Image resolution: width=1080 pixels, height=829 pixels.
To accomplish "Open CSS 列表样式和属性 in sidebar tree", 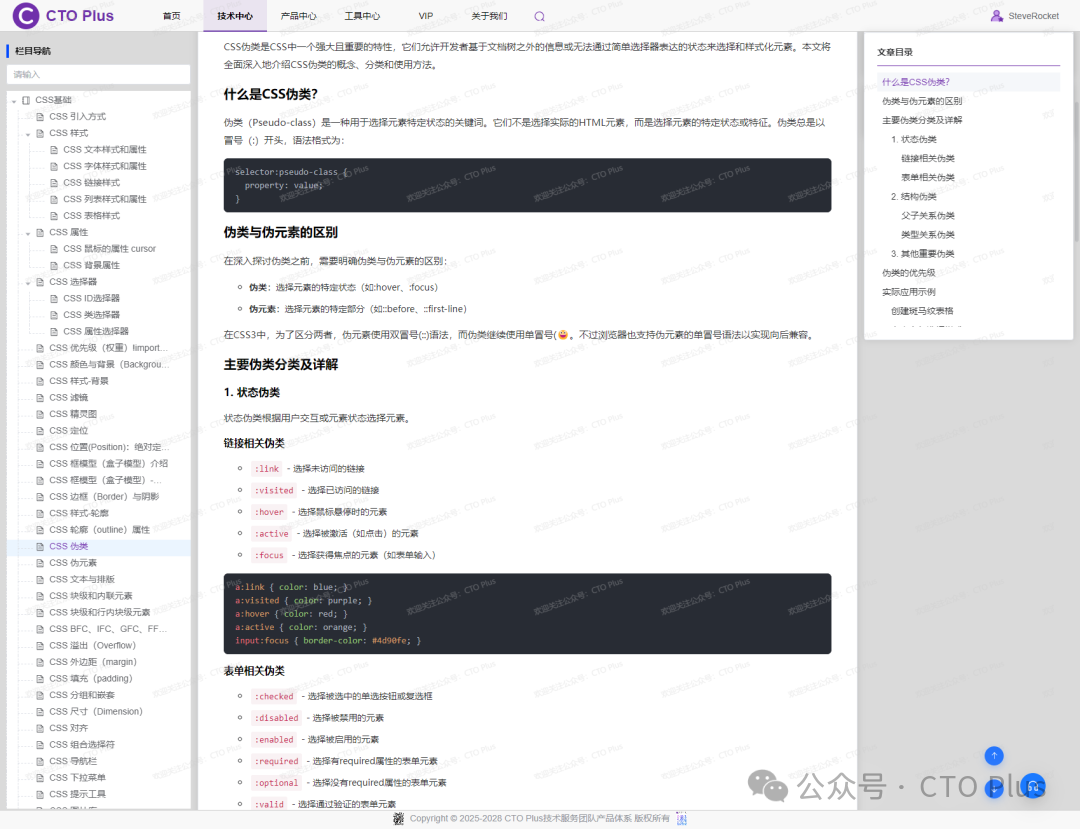I will pyautogui.click(x=105, y=200).
